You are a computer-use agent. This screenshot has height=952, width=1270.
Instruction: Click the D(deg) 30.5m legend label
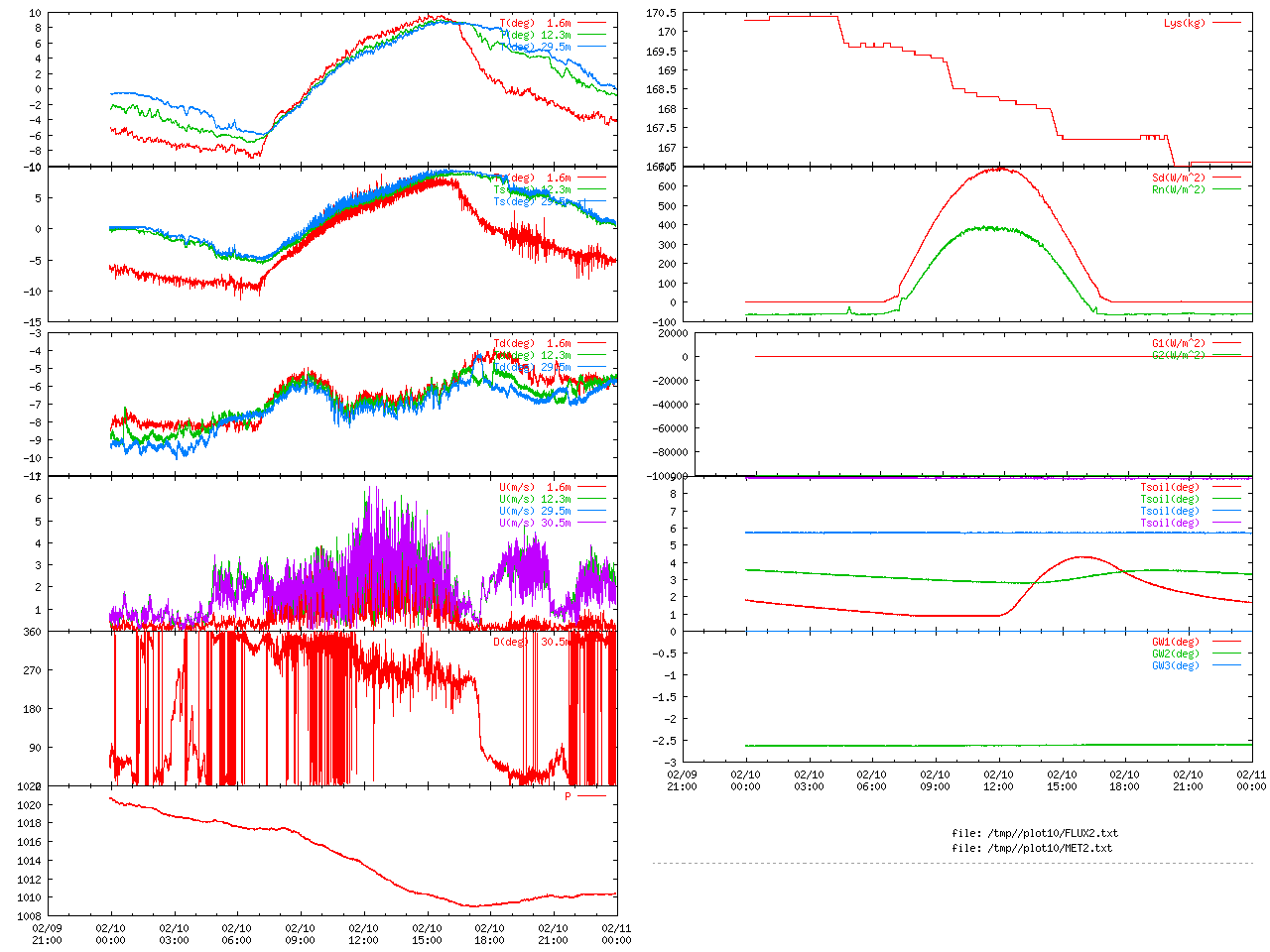click(x=532, y=642)
